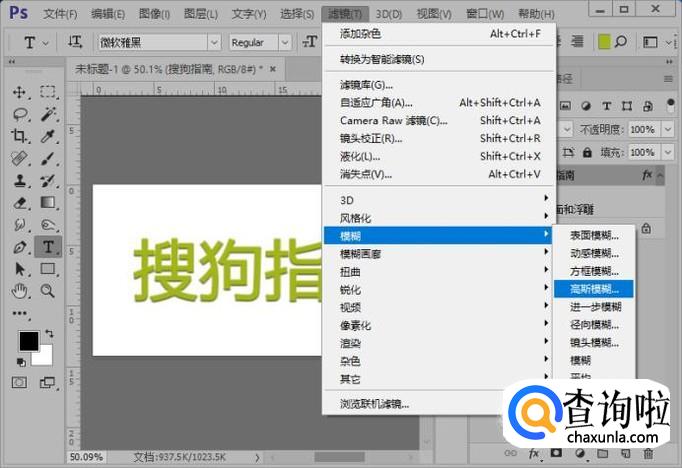682x468 pixels.
Task: Close the 未标题-1 document tab
Action: 273,69
